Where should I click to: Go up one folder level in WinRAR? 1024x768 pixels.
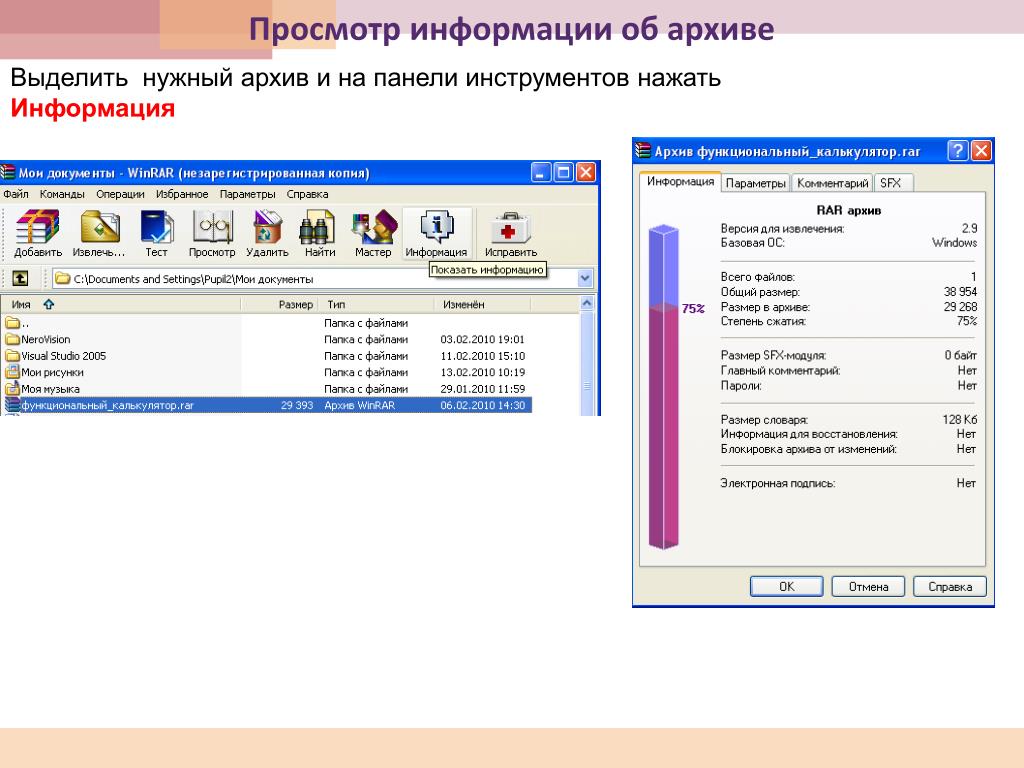pyautogui.click(x=20, y=278)
